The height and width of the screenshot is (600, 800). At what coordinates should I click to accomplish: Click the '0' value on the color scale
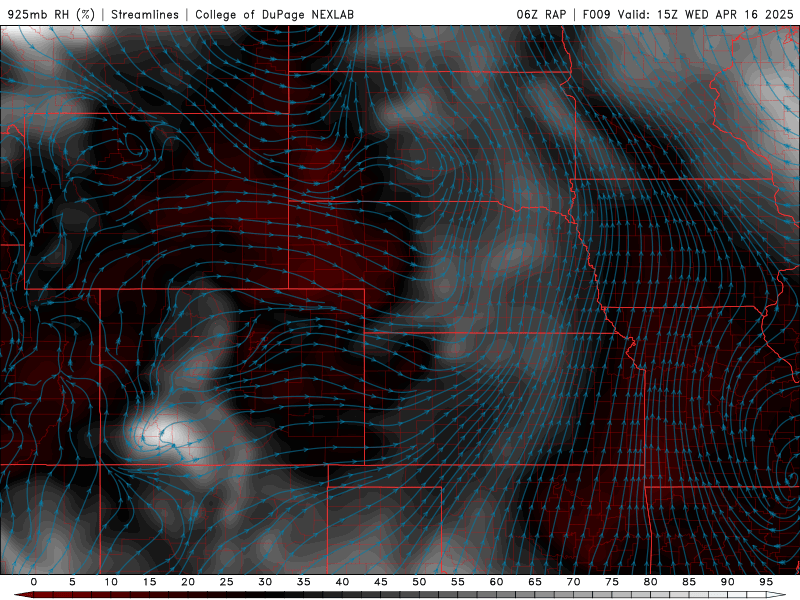click(x=34, y=582)
